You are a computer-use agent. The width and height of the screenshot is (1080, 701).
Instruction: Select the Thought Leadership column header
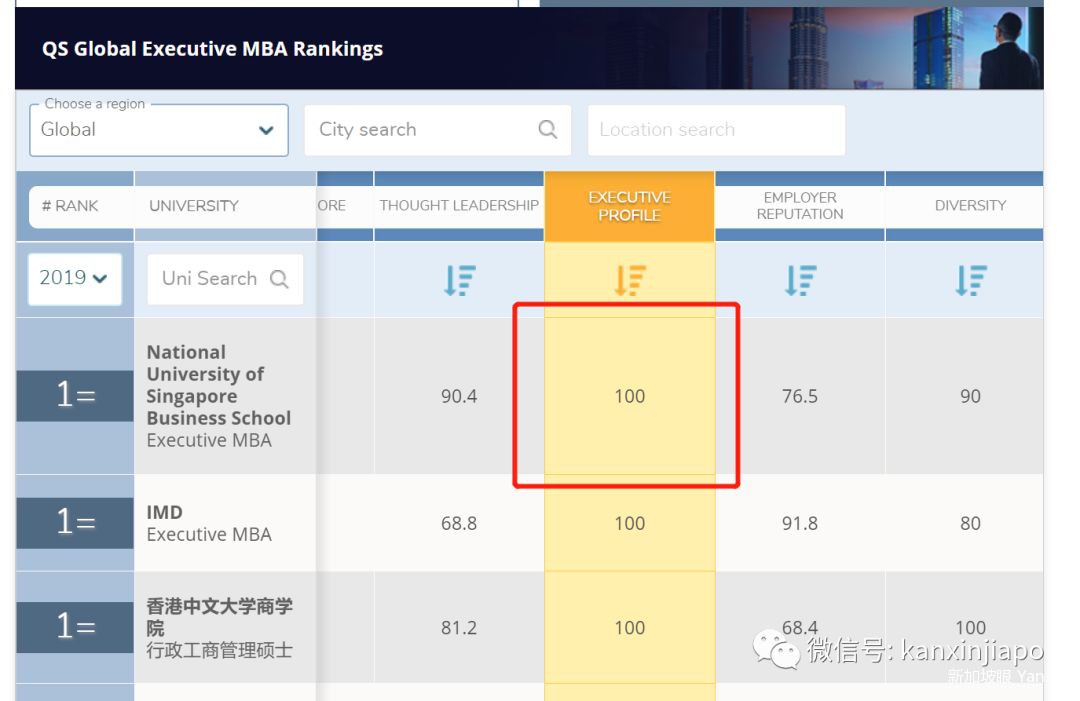[459, 206]
